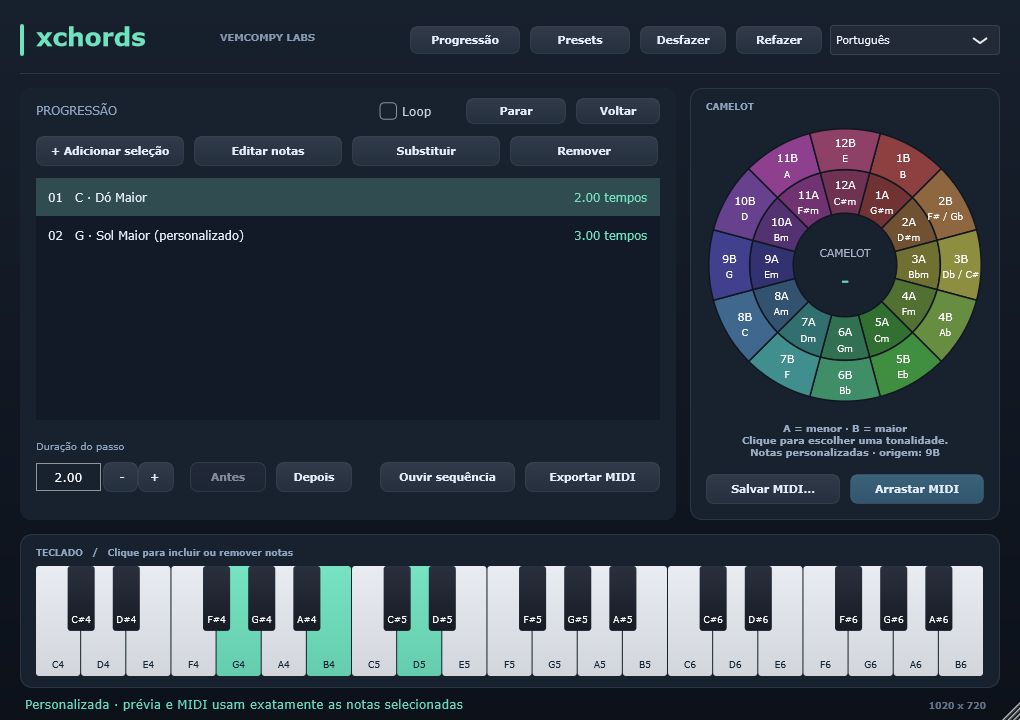Screen dimensions: 1020x720
Task: Select Camelot key 9A Em
Action: [x=772, y=265]
